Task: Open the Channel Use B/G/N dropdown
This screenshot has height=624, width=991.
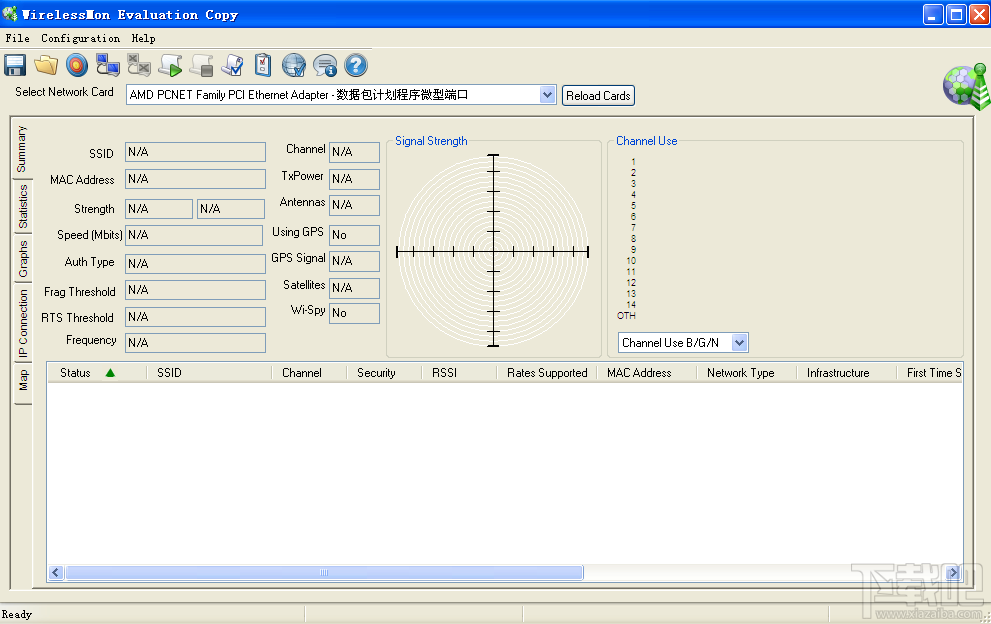Action: point(739,343)
